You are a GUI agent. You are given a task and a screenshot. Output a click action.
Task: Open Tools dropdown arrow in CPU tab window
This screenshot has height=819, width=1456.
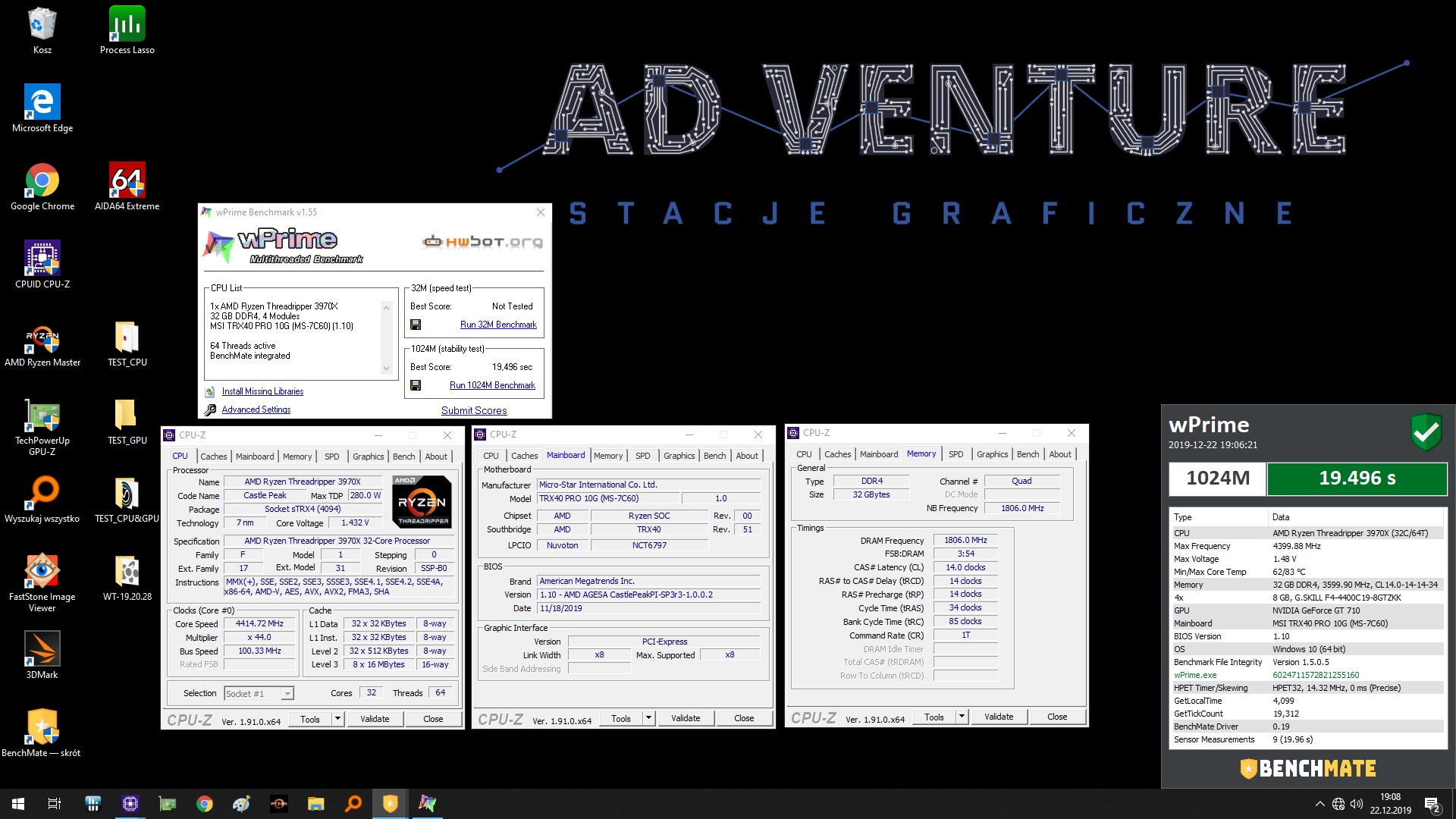coord(337,719)
